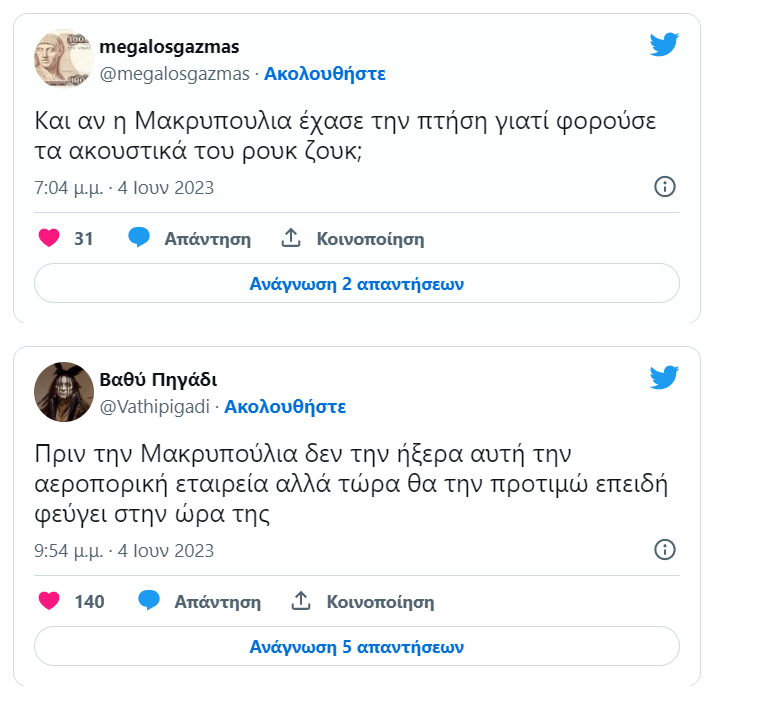Viewport: 766px width, 701px height.
Task: Open info icon on Βαθύ Πηγάδι tweet
Action: 665,549
